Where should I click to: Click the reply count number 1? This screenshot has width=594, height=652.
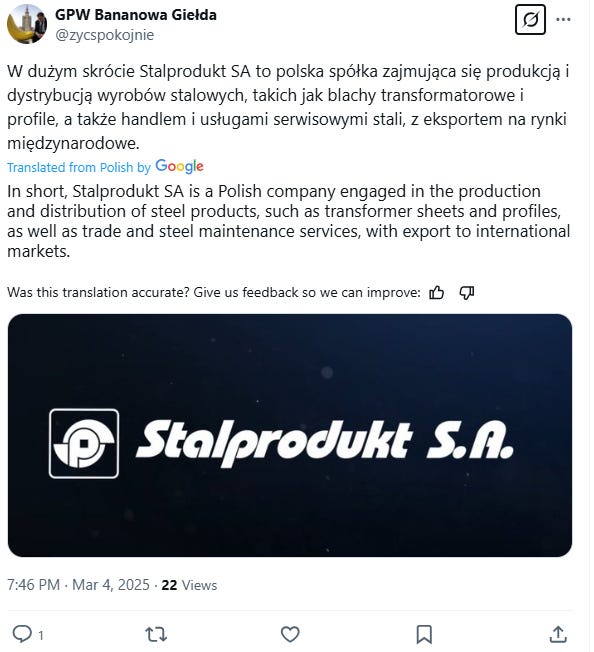tap(41, 635)
